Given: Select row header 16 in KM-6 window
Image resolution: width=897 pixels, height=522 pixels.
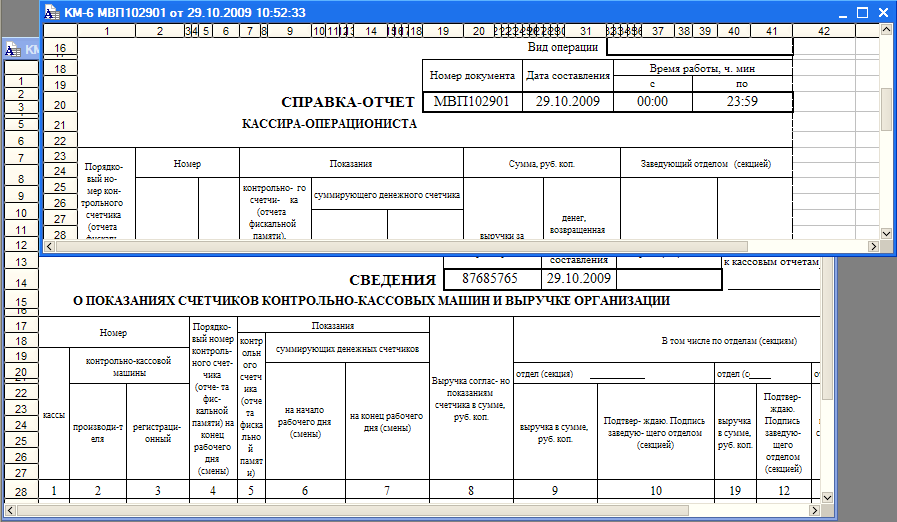Looking at the screenshot, I should pyautogui.click(x=60, y=48).
